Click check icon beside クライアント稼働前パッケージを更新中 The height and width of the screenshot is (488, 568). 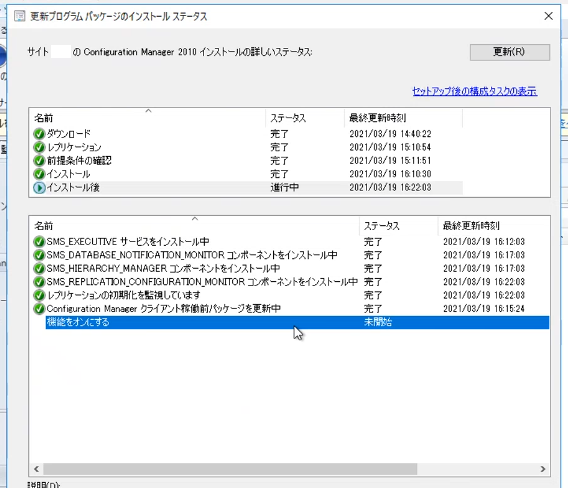pyautogui.click(x=39, y=309)
